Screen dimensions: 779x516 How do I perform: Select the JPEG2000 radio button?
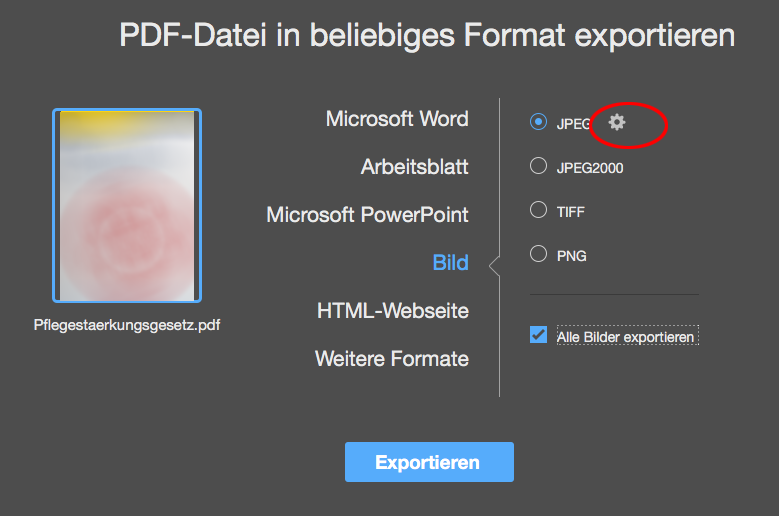[538, 166]
